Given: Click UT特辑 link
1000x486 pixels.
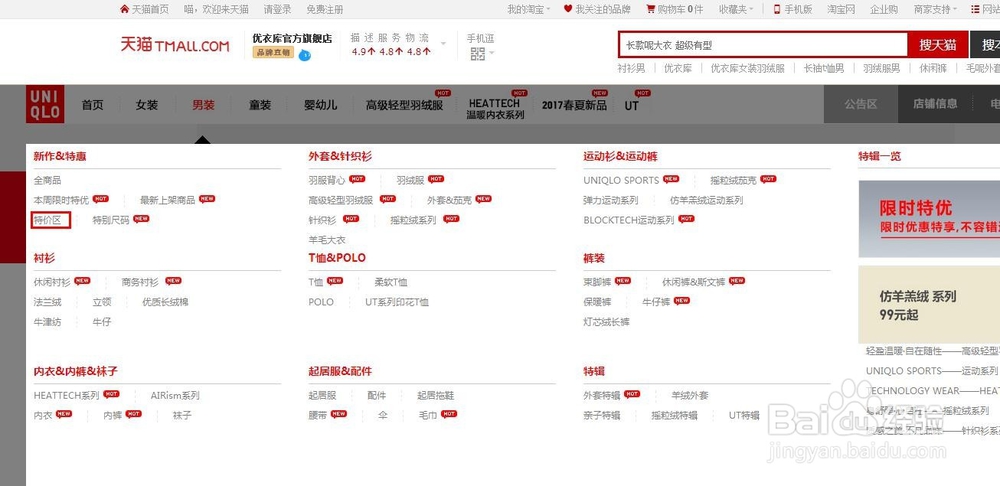Looking at the screenshot, I should (x=744, y=415).
